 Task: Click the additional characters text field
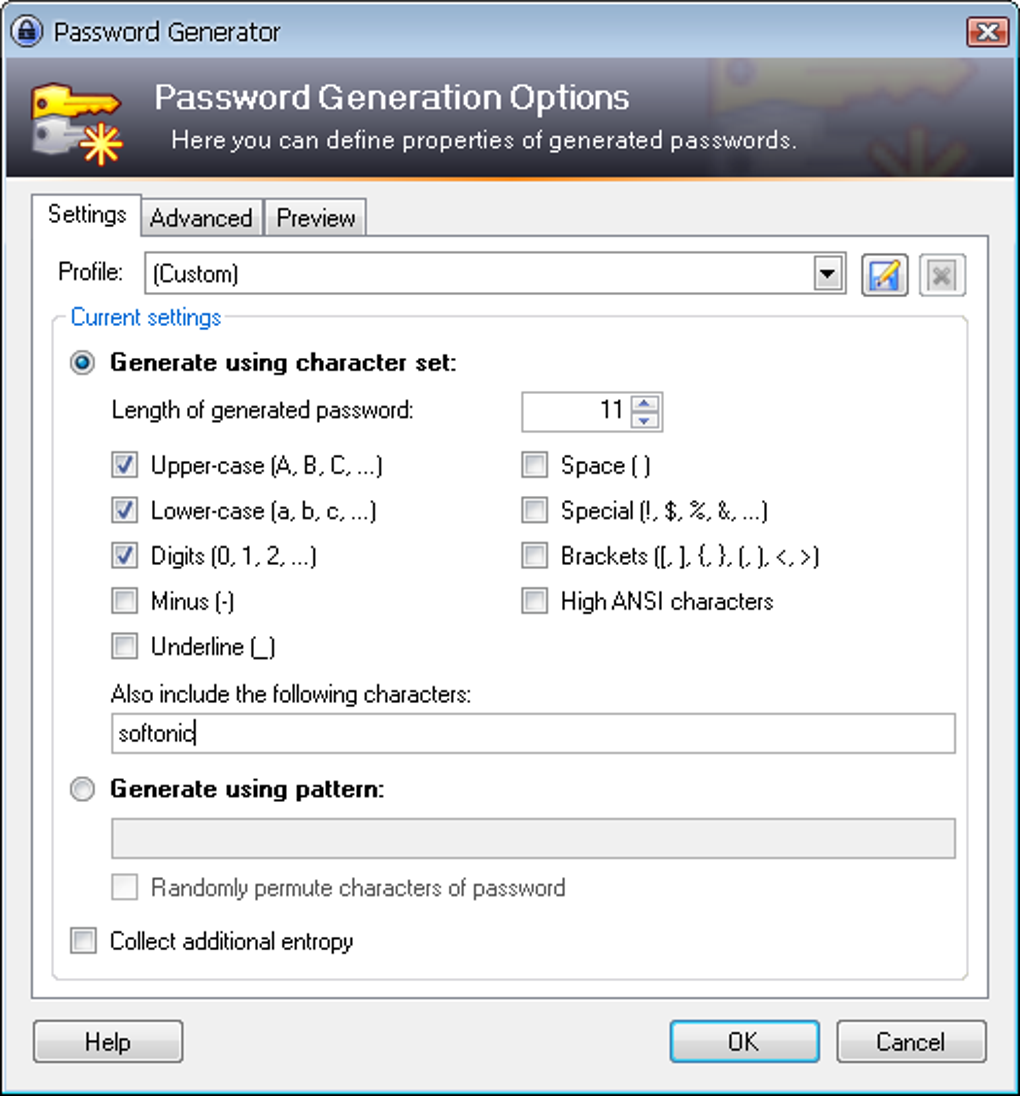click(x=533, y=734)
